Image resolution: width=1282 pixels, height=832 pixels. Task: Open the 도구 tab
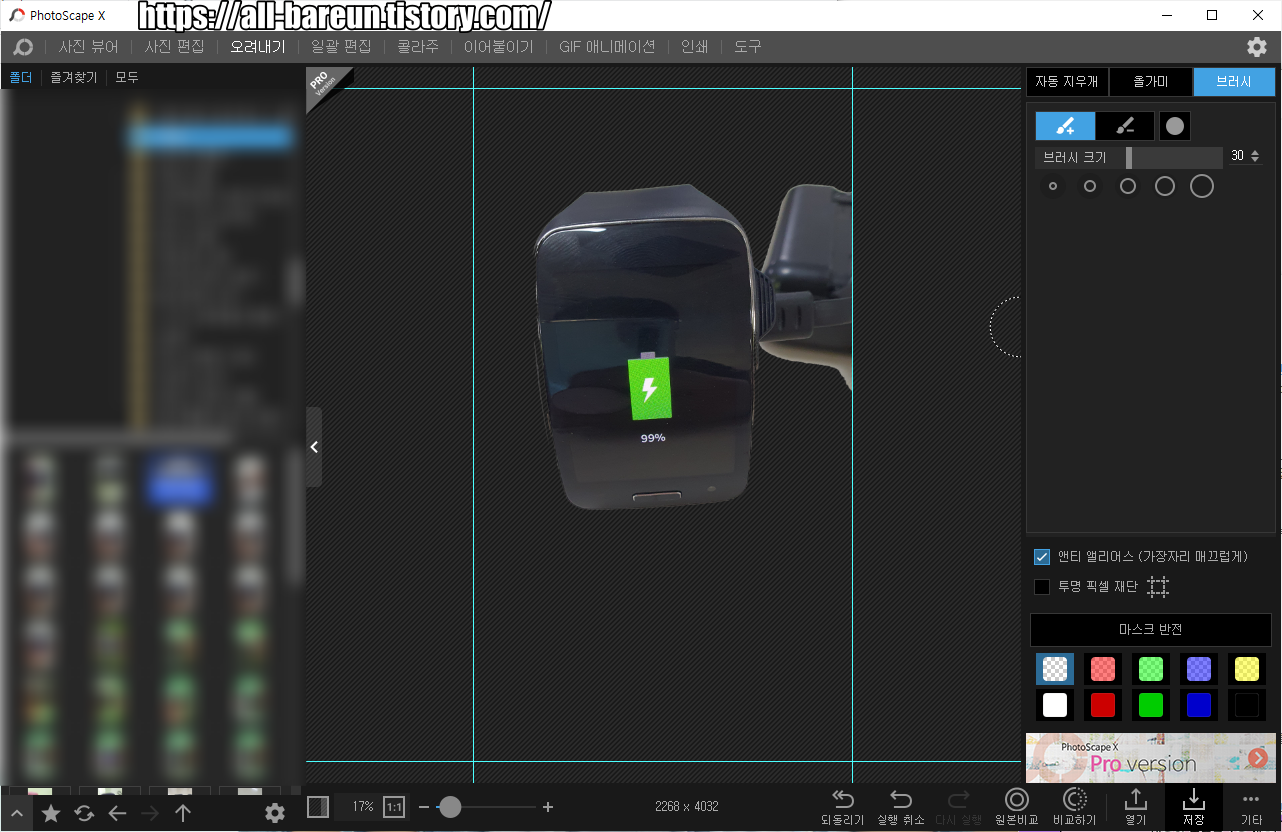click(747, 47)
